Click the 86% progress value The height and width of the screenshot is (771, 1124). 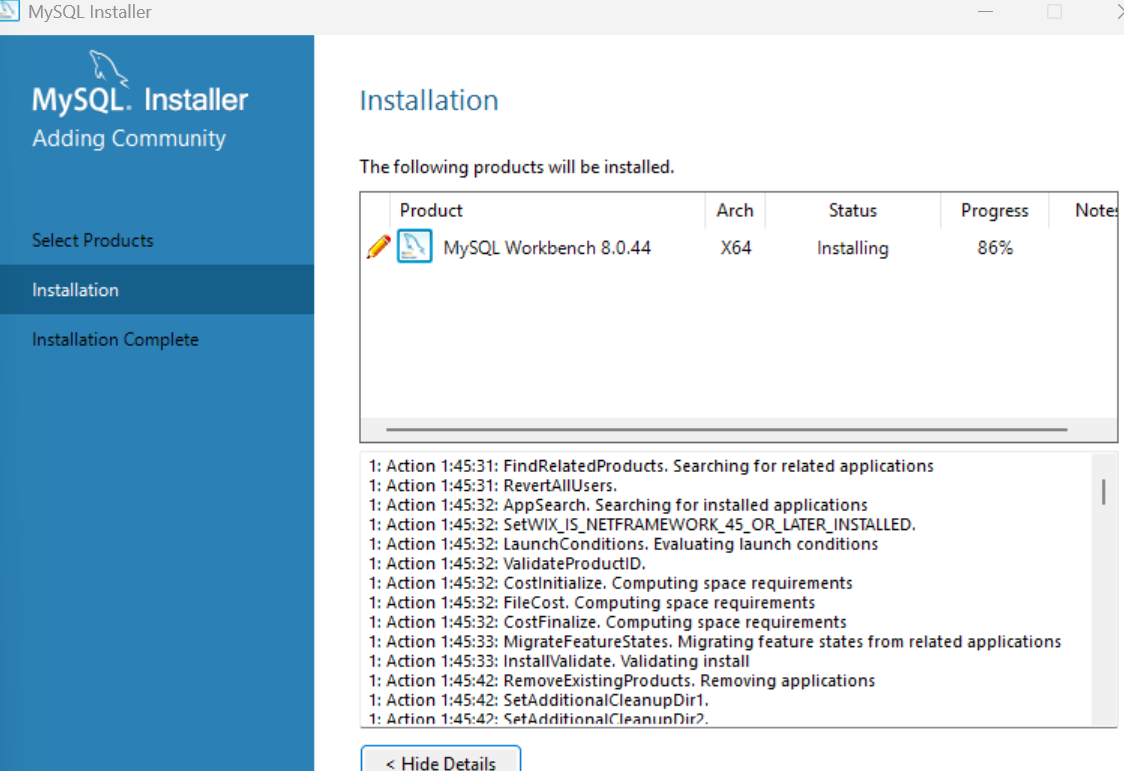click(995, 248)
